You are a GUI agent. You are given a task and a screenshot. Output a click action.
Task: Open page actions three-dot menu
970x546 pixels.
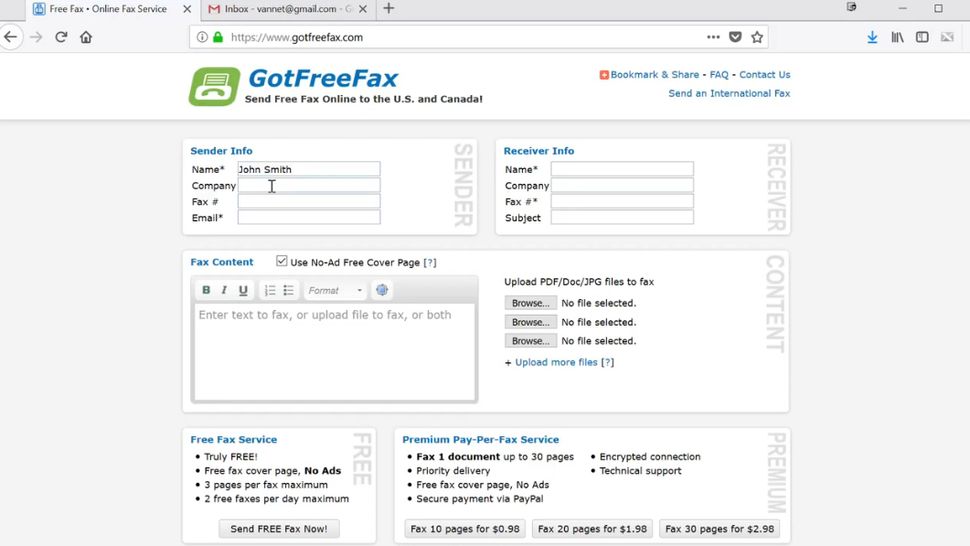pyautogui.click(x=713, y=37)
